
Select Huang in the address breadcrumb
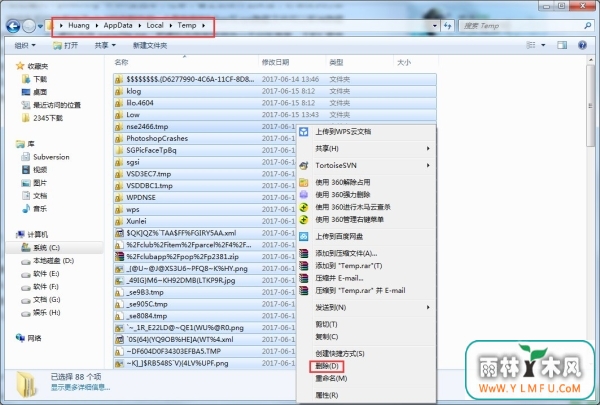79,25
